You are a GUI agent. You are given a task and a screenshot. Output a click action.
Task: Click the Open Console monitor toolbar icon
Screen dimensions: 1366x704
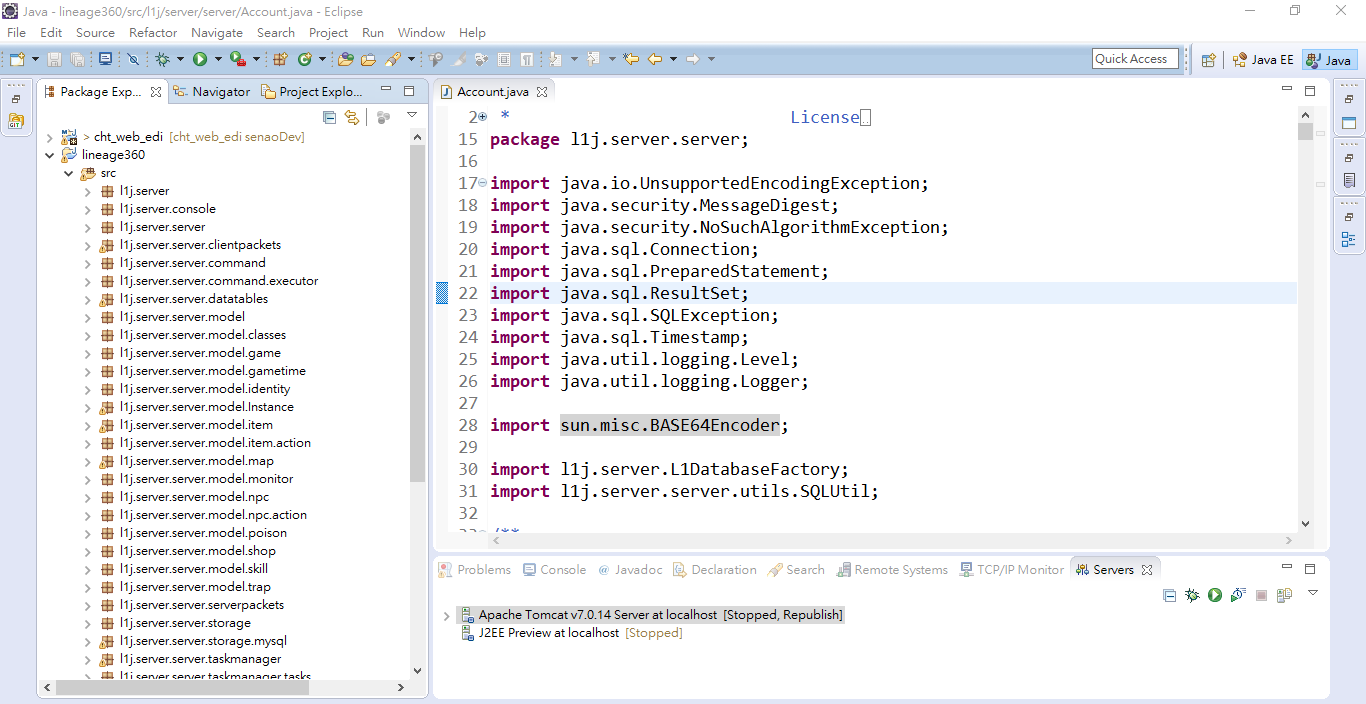pos(105,59)
